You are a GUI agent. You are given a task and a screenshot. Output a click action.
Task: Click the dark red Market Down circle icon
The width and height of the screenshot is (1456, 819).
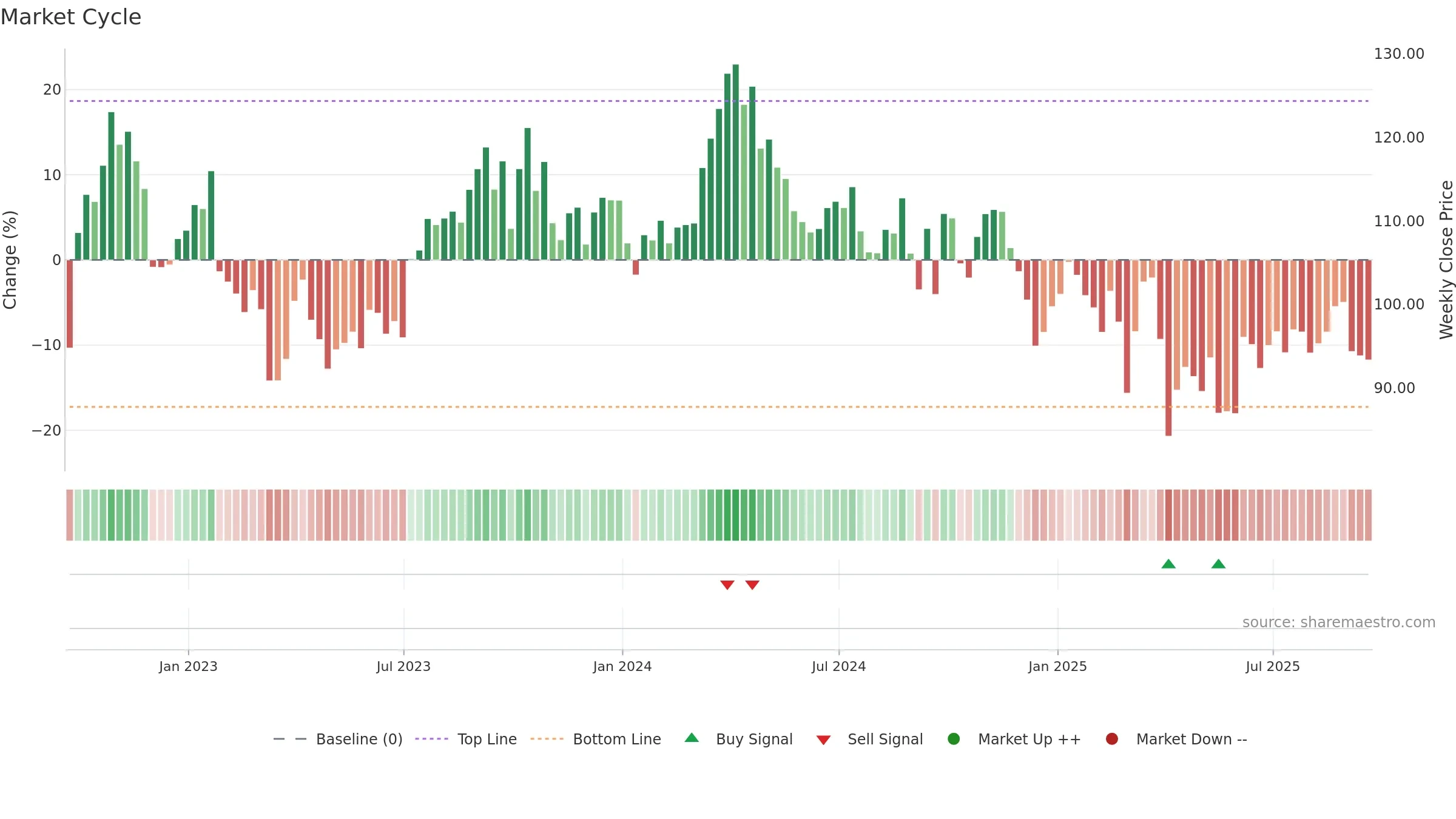click(1112, 739)
